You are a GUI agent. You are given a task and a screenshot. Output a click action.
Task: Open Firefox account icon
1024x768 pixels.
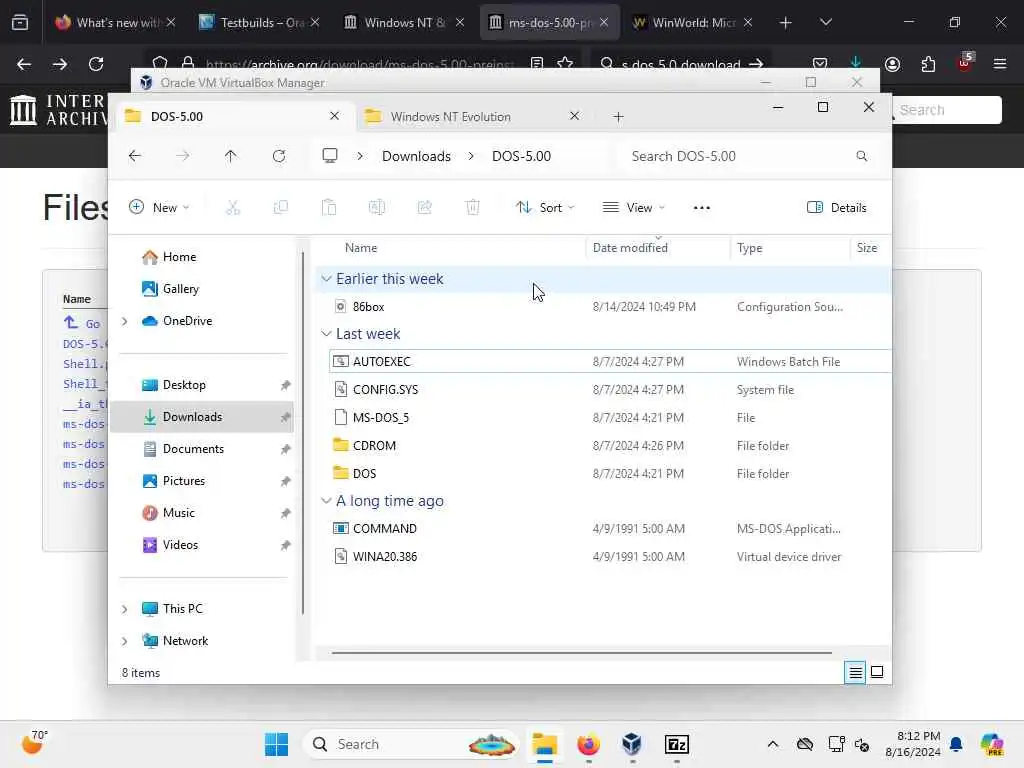click(x=892, y=64)
